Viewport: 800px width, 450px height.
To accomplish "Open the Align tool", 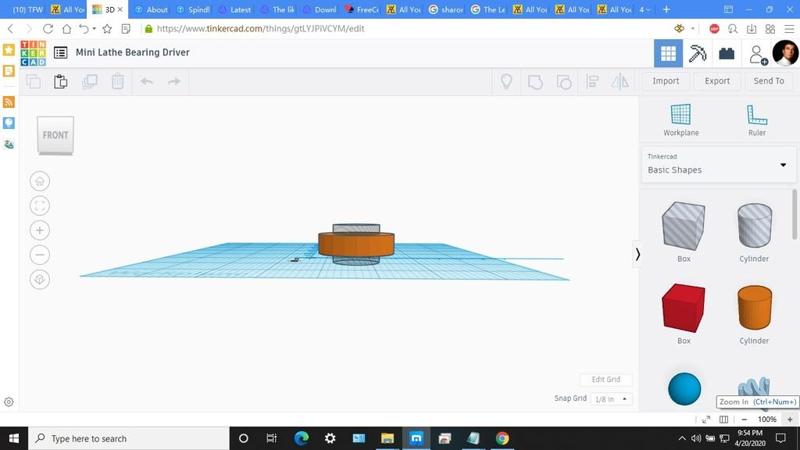I will pos(592,82).
